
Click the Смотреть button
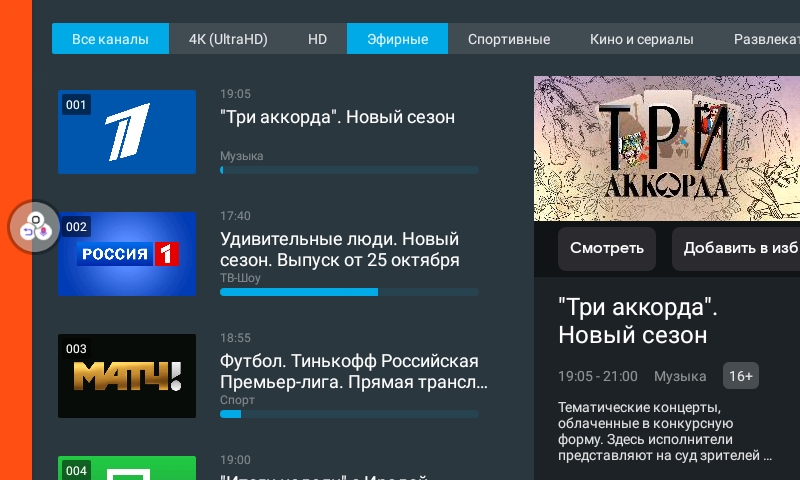607,248
